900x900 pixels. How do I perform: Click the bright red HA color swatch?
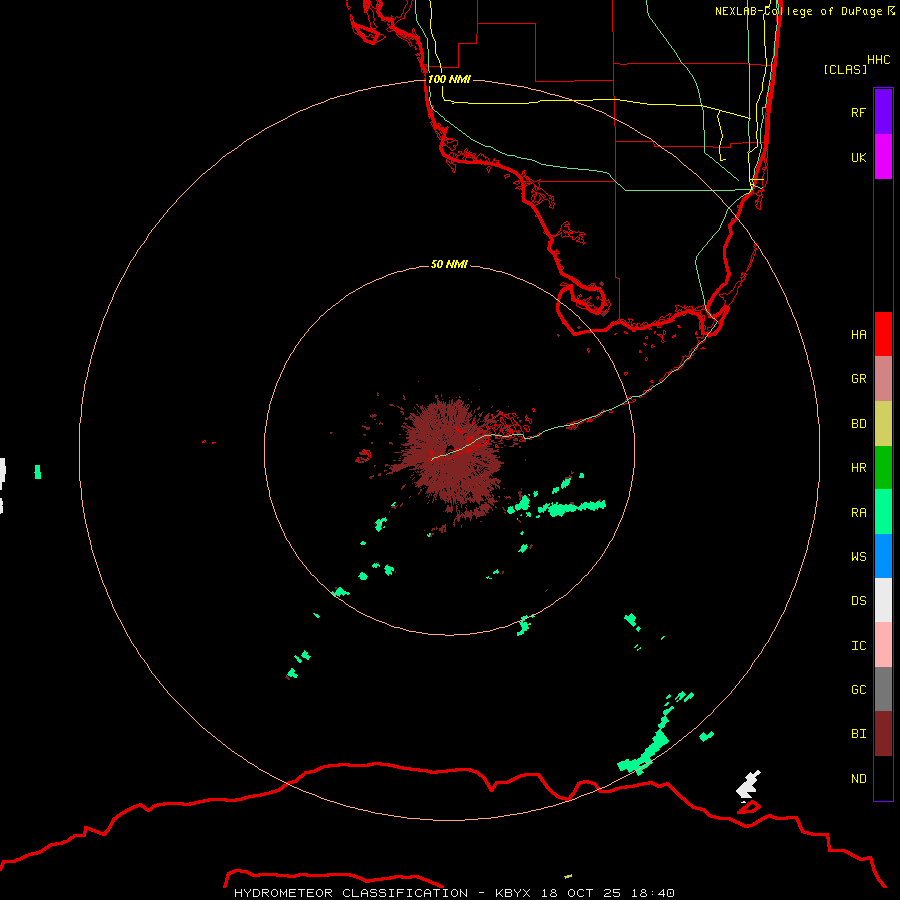coord(883,334)
